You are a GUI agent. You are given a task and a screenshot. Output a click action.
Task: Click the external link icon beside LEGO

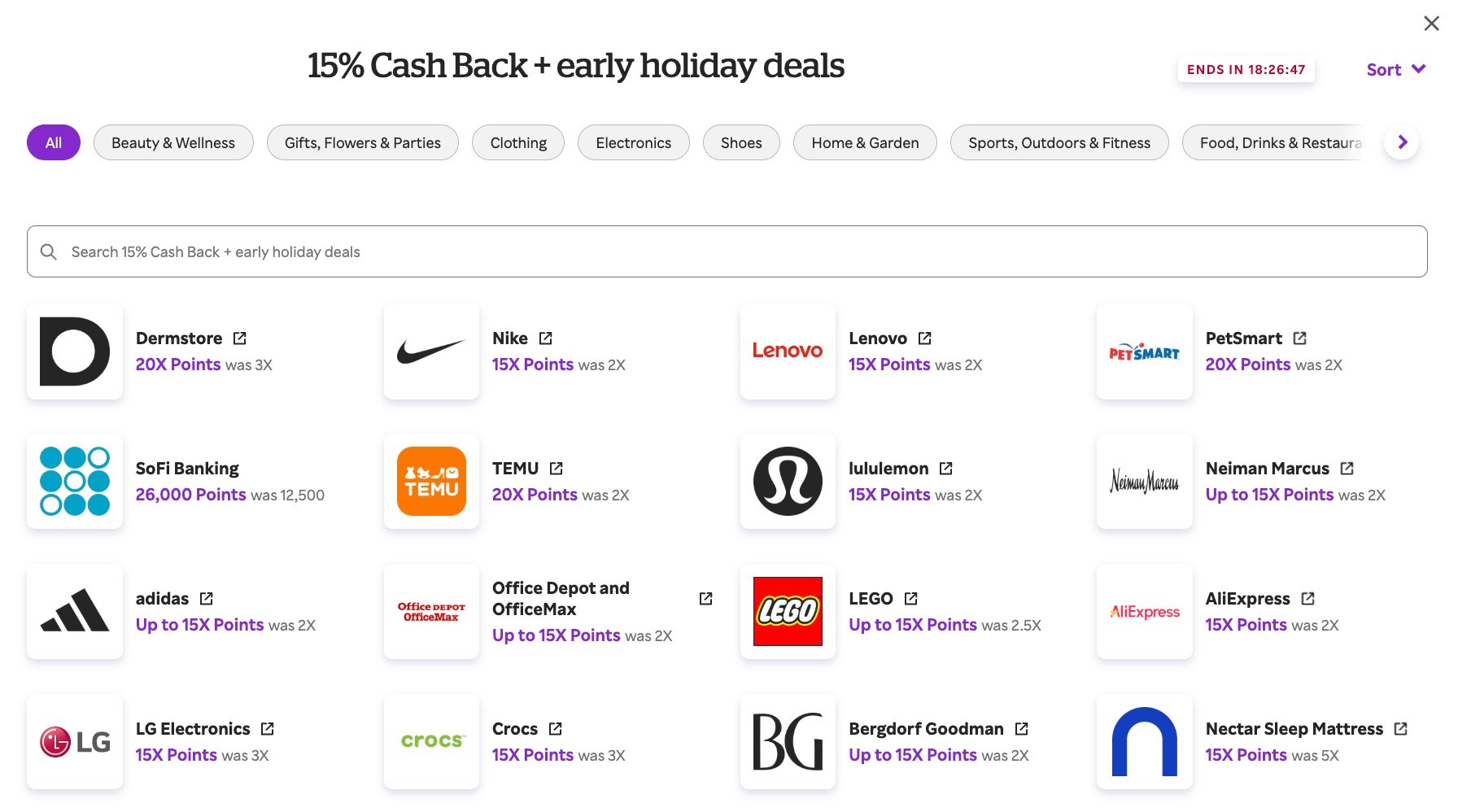(911, 599)
